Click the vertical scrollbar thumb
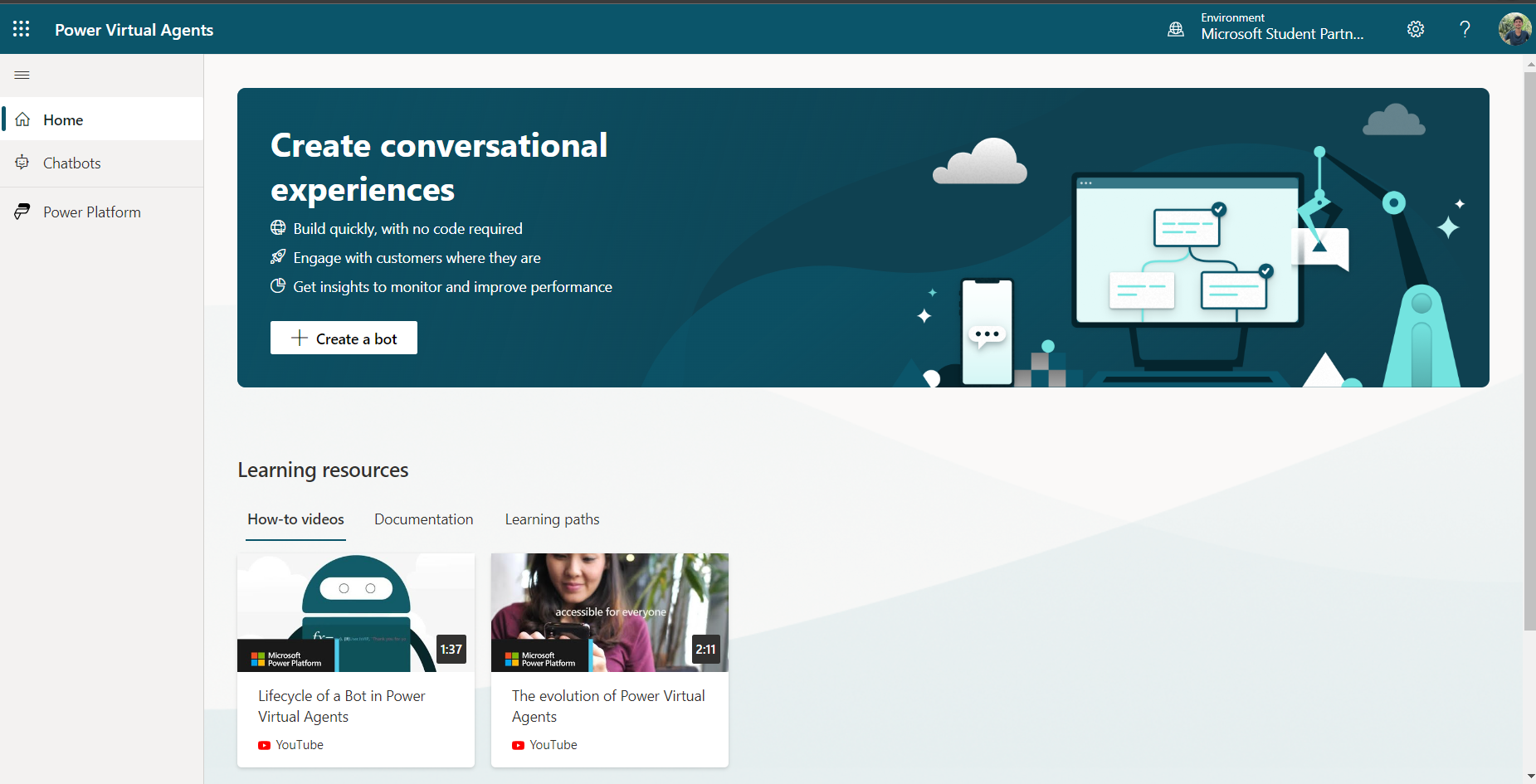The image size is (1536, 784). 1529,351
